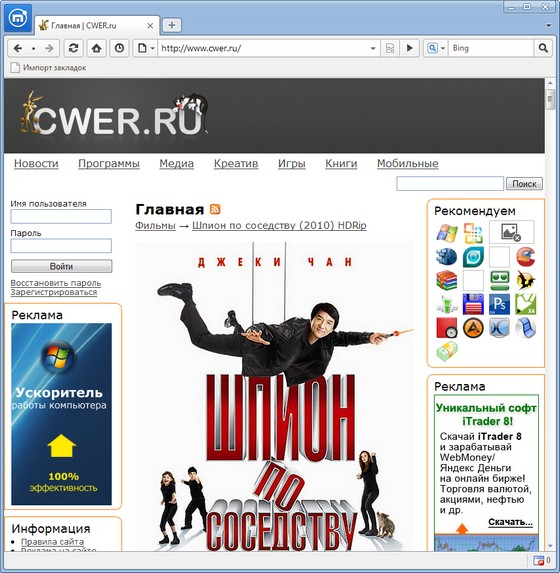This screenshot has height=573, width=560.
Task: Expand the address bar URL dropdown
Action: click(373, 48)
